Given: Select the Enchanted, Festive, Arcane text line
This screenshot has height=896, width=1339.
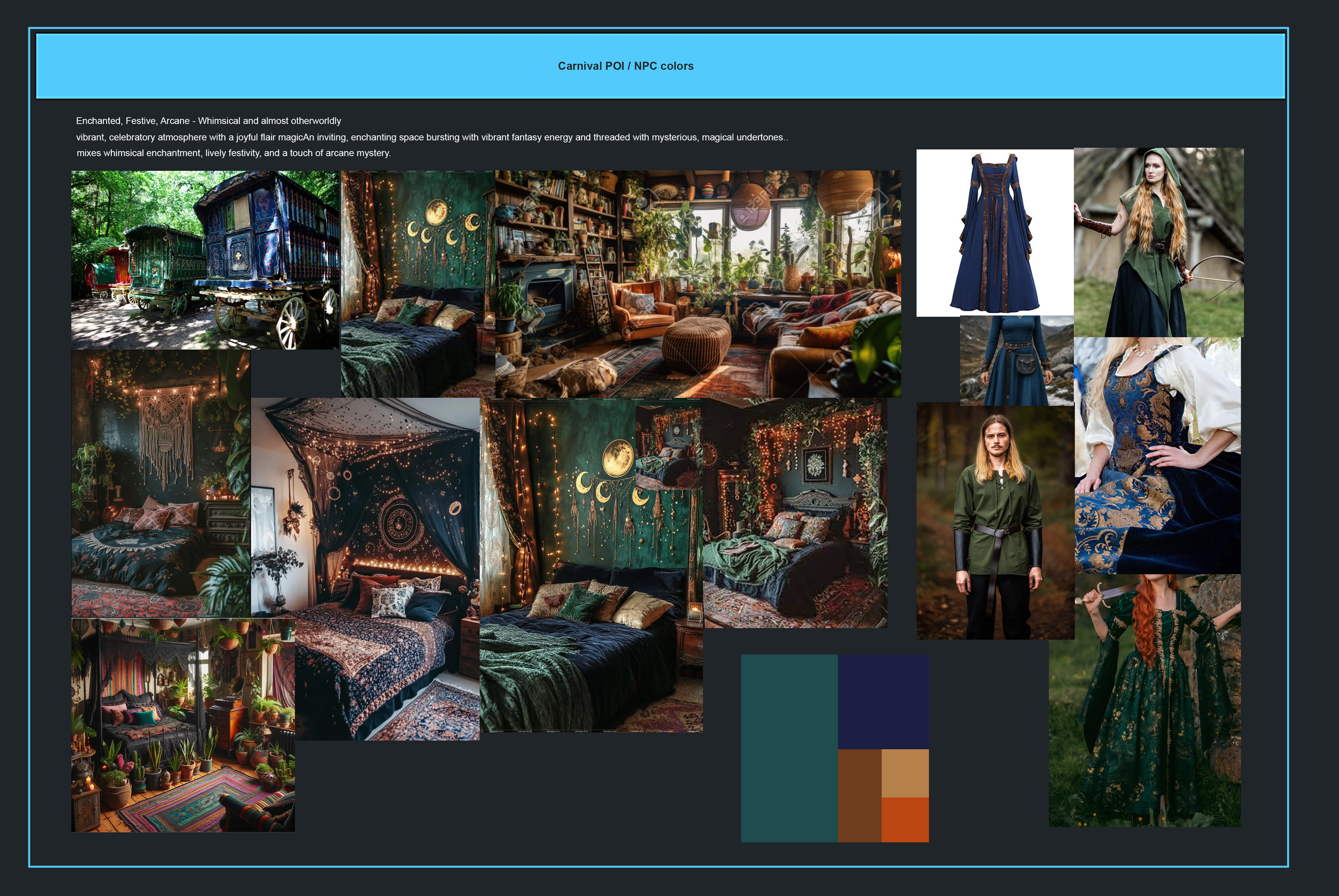Looking at the screenshot, I should pyautogui.click(x=208, y=121).
